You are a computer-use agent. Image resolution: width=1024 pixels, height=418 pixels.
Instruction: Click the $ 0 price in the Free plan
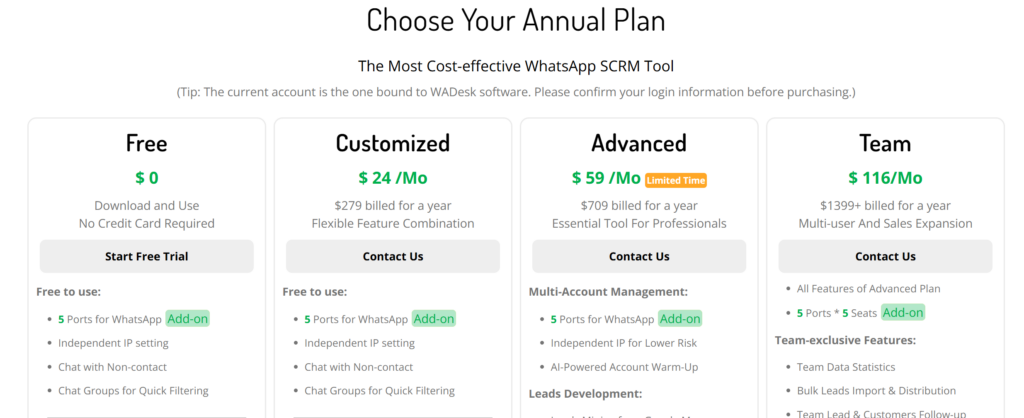pyautogui.click(x=147, y=178)
